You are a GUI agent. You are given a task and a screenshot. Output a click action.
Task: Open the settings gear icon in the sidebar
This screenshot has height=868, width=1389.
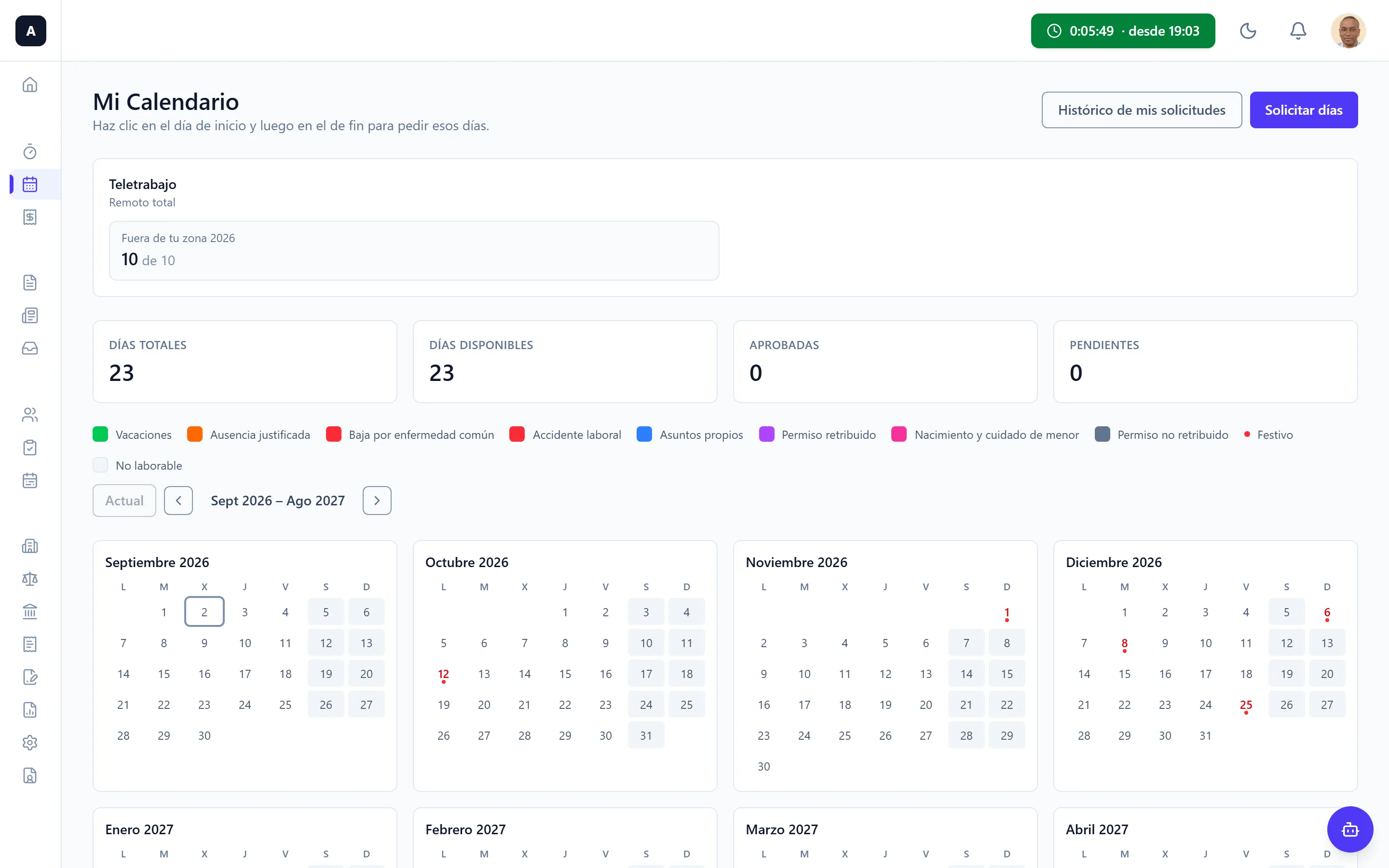30,743
